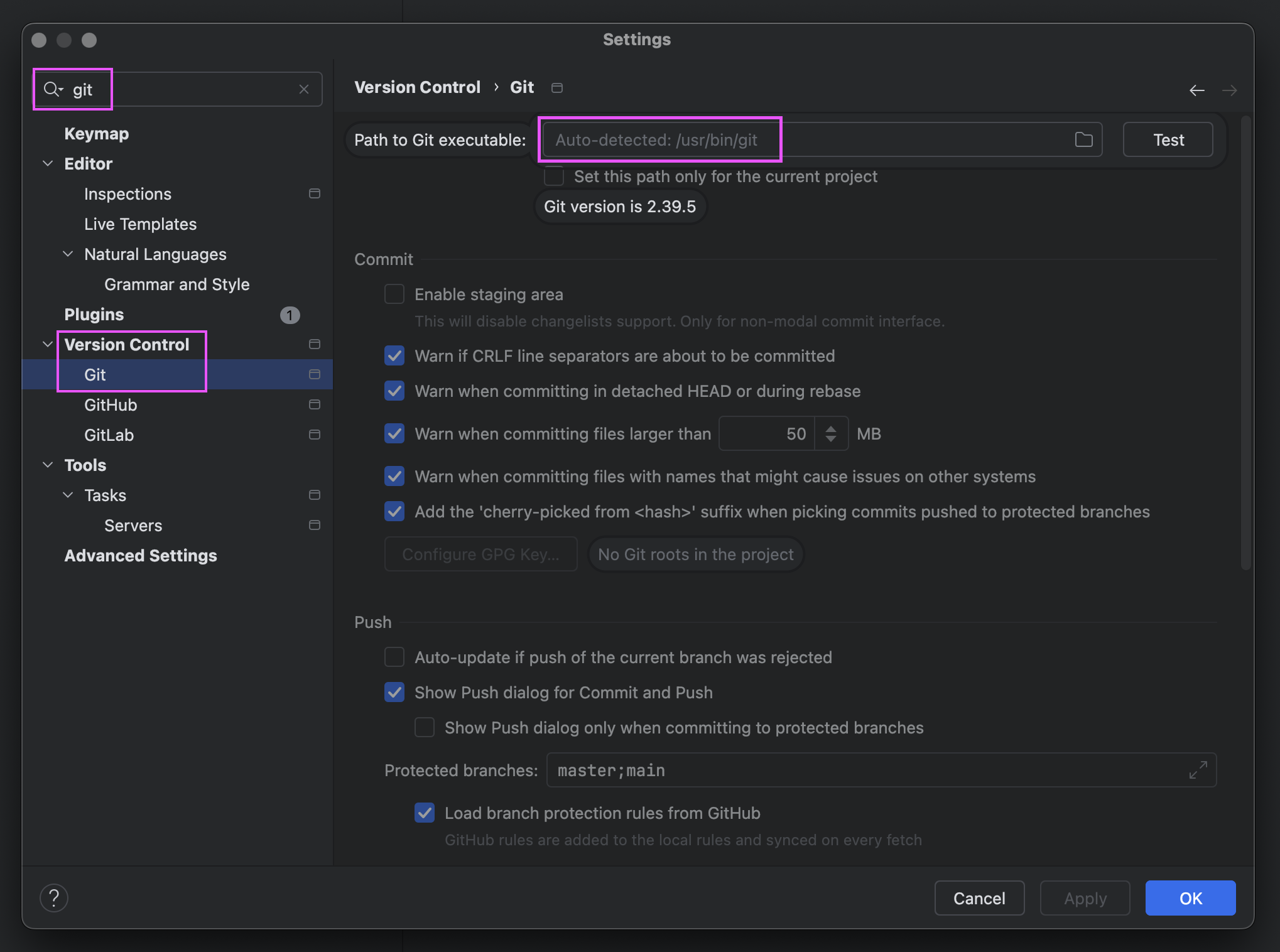This screenshot has width=1280, height=952.
Task: Uncheck Warn when committing in detached HEAD
Action: click(394, 391)
